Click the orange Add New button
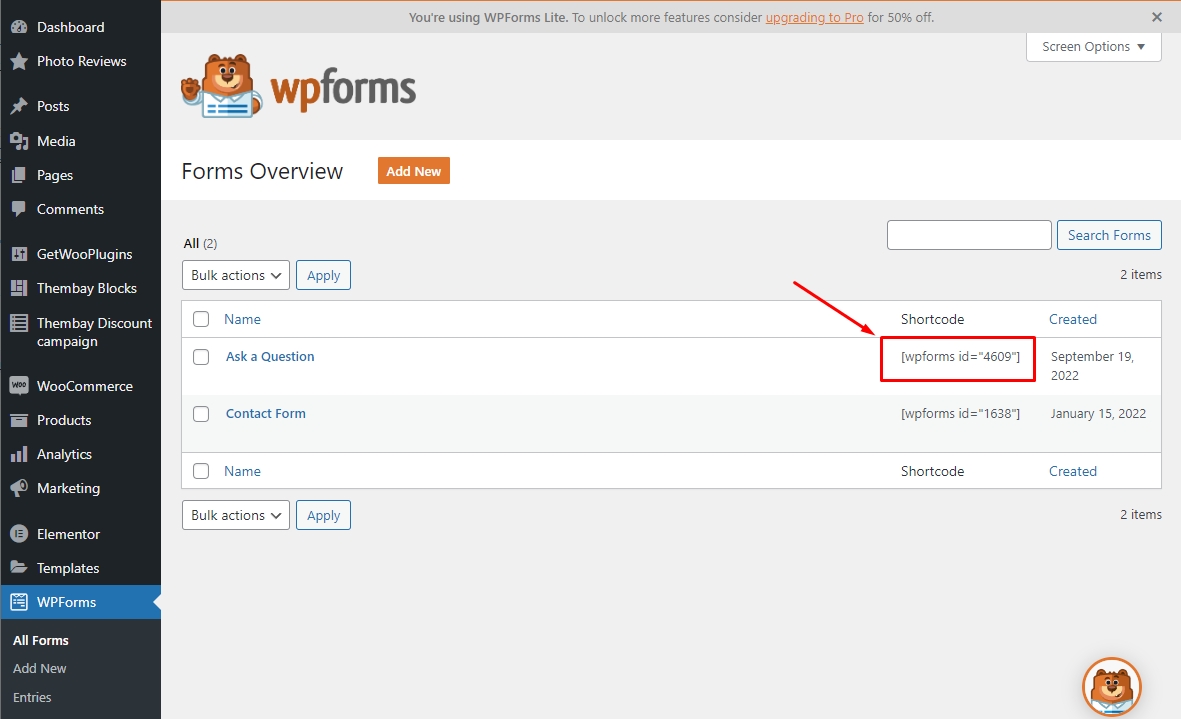The height and width of the screenshot is (719, 1181). click(413, 171)
